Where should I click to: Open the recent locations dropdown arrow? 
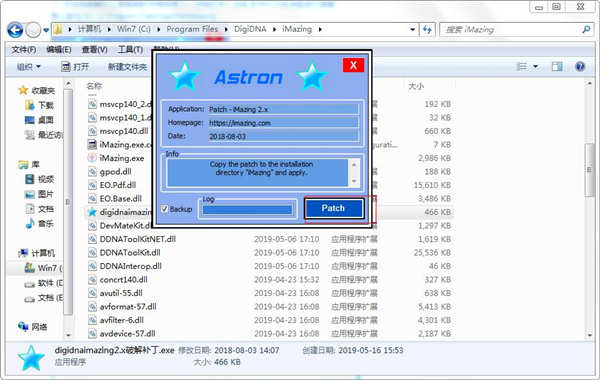tap(46, 30)
